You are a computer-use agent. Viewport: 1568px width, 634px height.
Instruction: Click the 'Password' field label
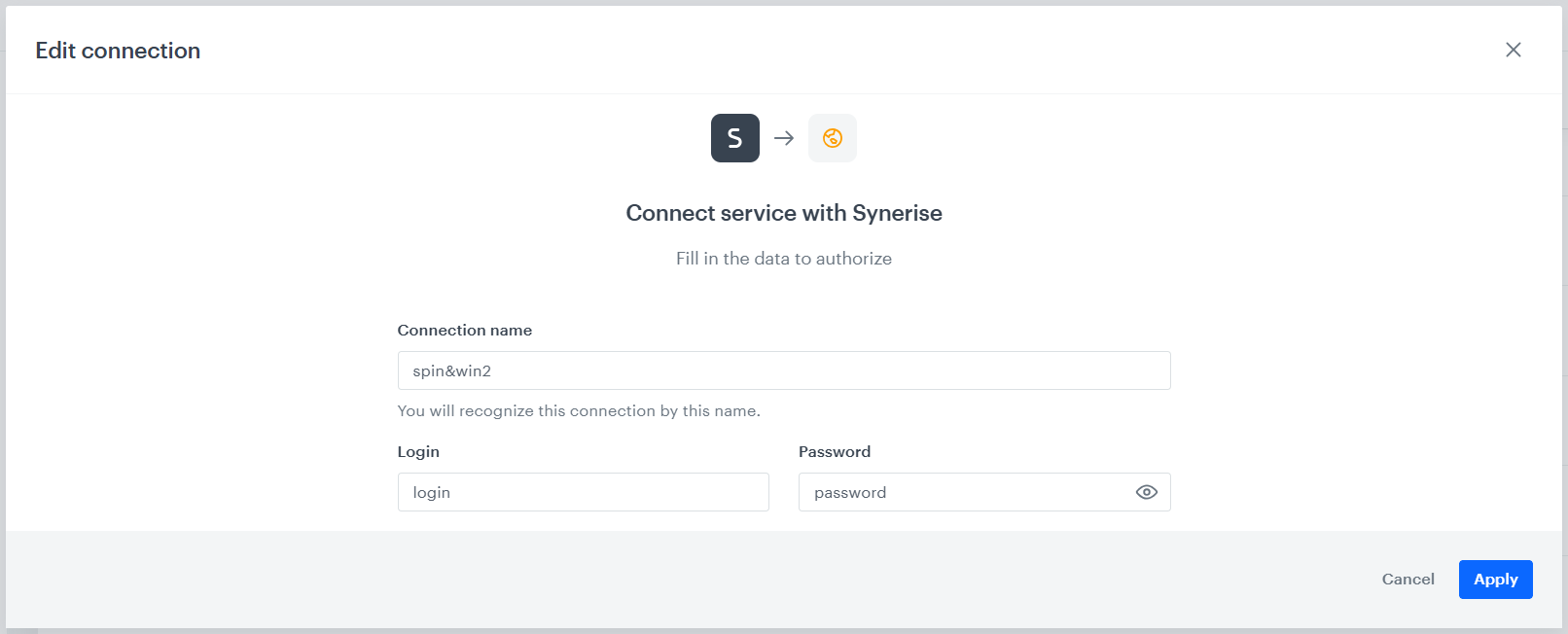coord(835,452)
